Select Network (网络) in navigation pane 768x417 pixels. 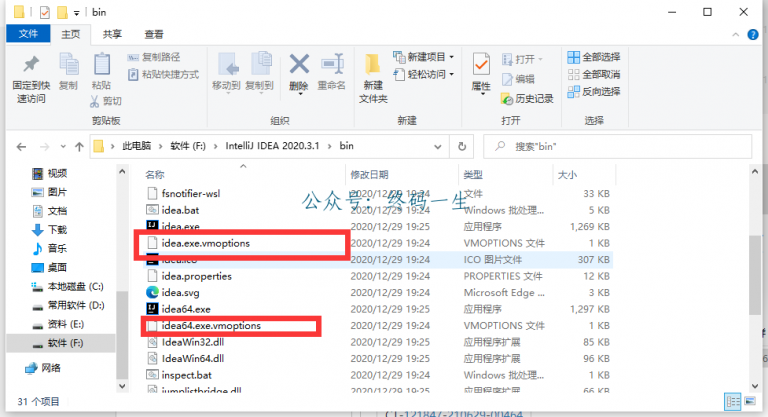[x=43, y=368]
